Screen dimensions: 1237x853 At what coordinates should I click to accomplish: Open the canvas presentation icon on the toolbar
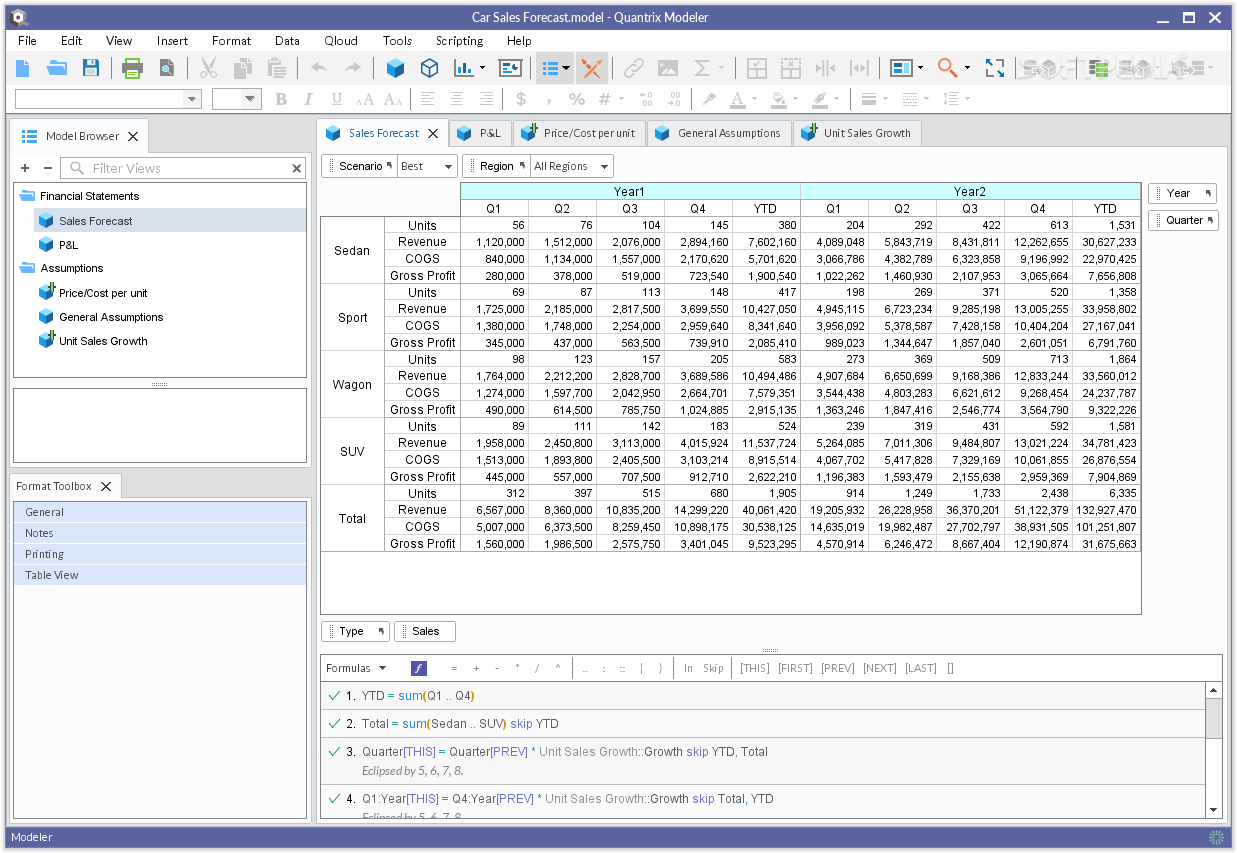tap(510, 68)
